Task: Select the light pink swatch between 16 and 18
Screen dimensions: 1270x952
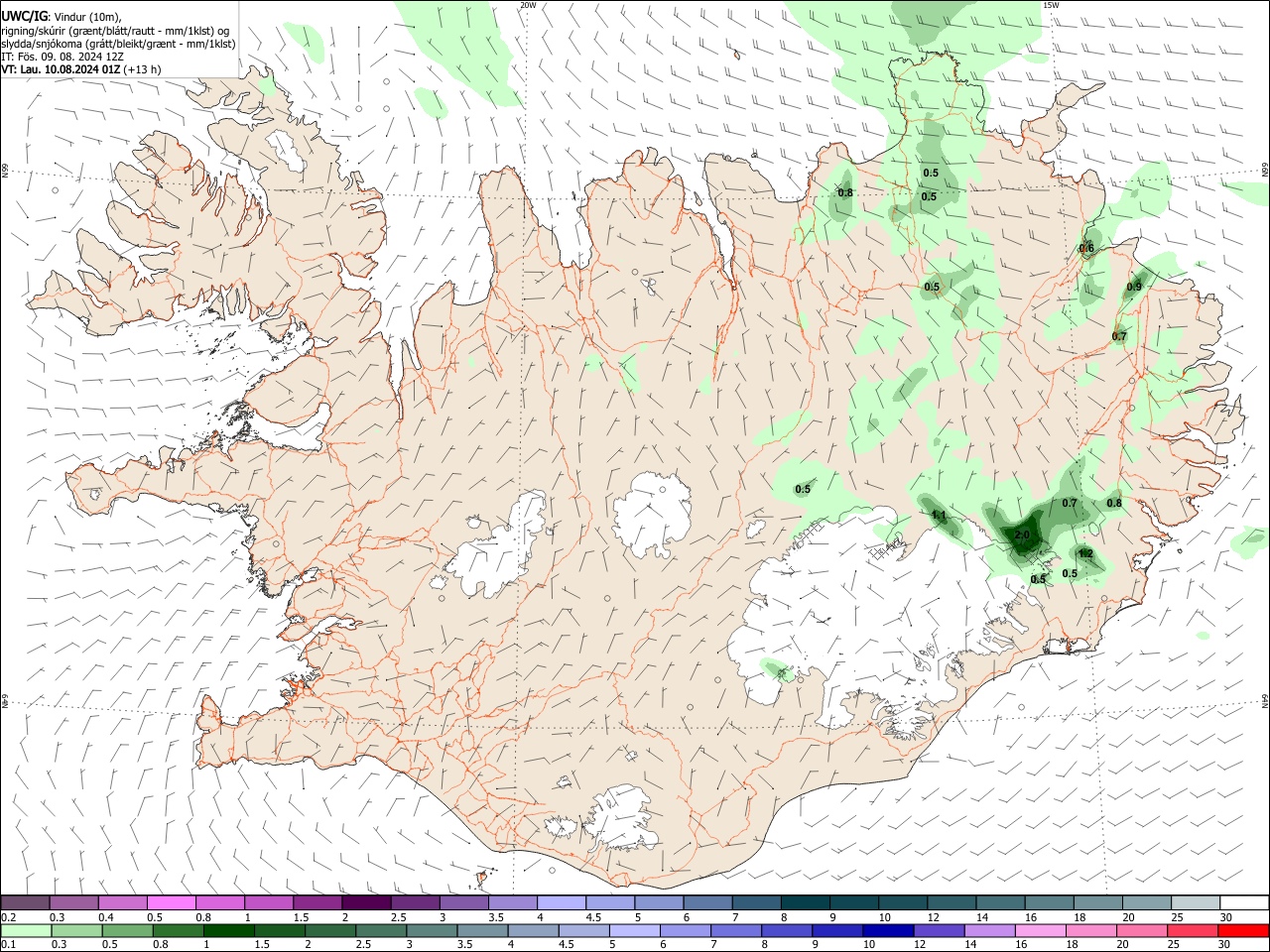Action: (1041, 931)
